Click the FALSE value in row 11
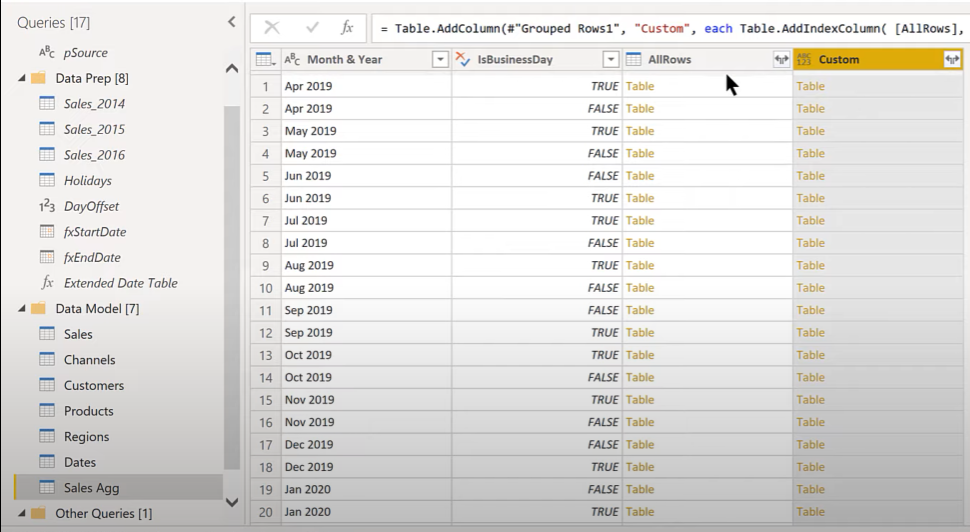Image resolution: width=970 pixels, height=532 pixels. click(x=603, y=310)
